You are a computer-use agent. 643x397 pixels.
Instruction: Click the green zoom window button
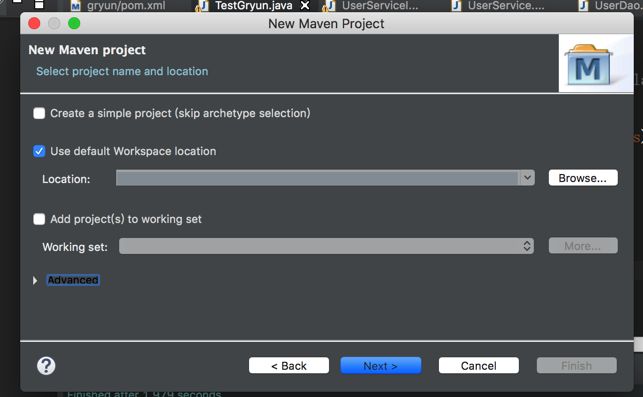(74, 23)
